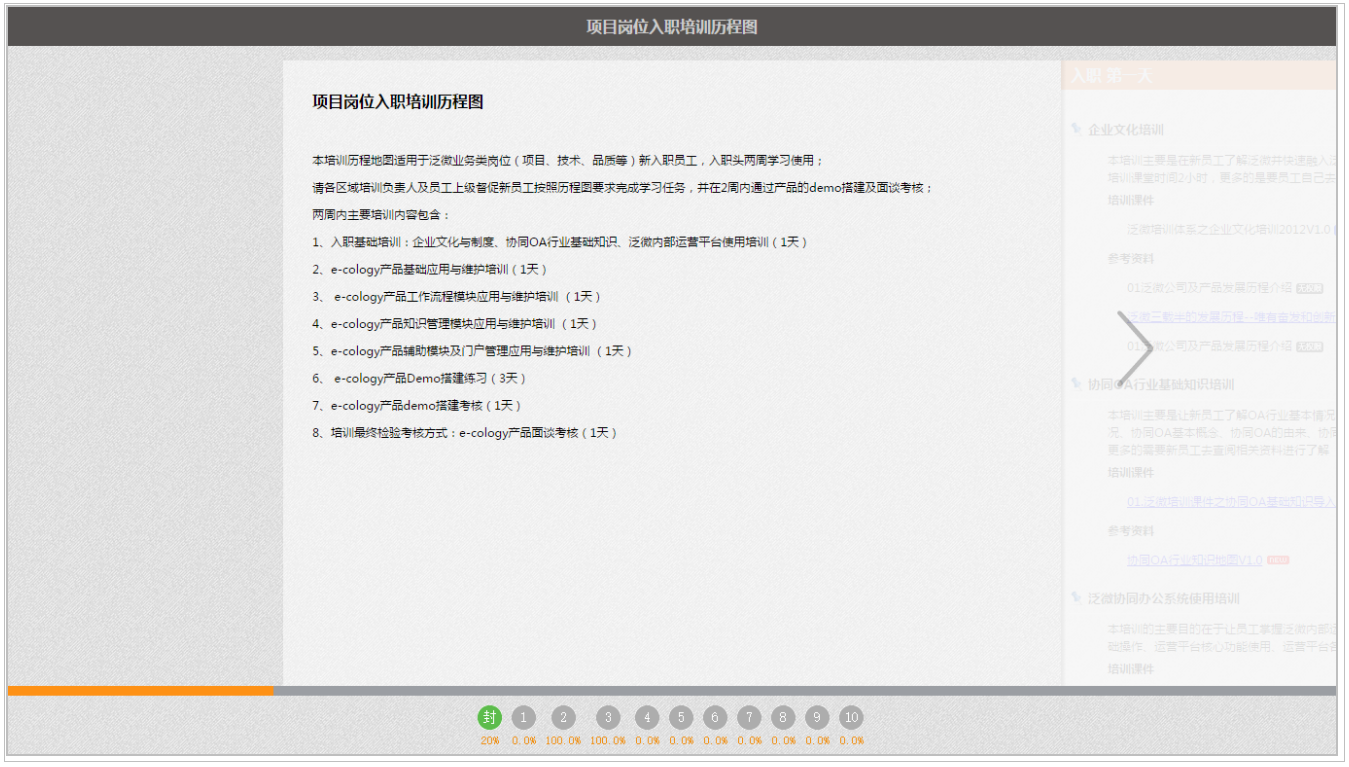Click the 100.0% label under page 2
The image size is (1349, 767).
click(x=564, y=741)
